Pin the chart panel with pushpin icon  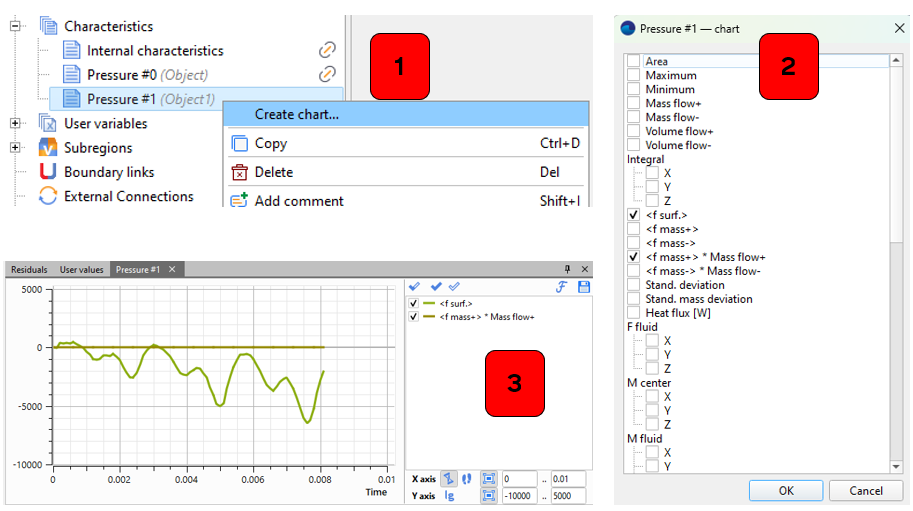(x=568, y=269)
